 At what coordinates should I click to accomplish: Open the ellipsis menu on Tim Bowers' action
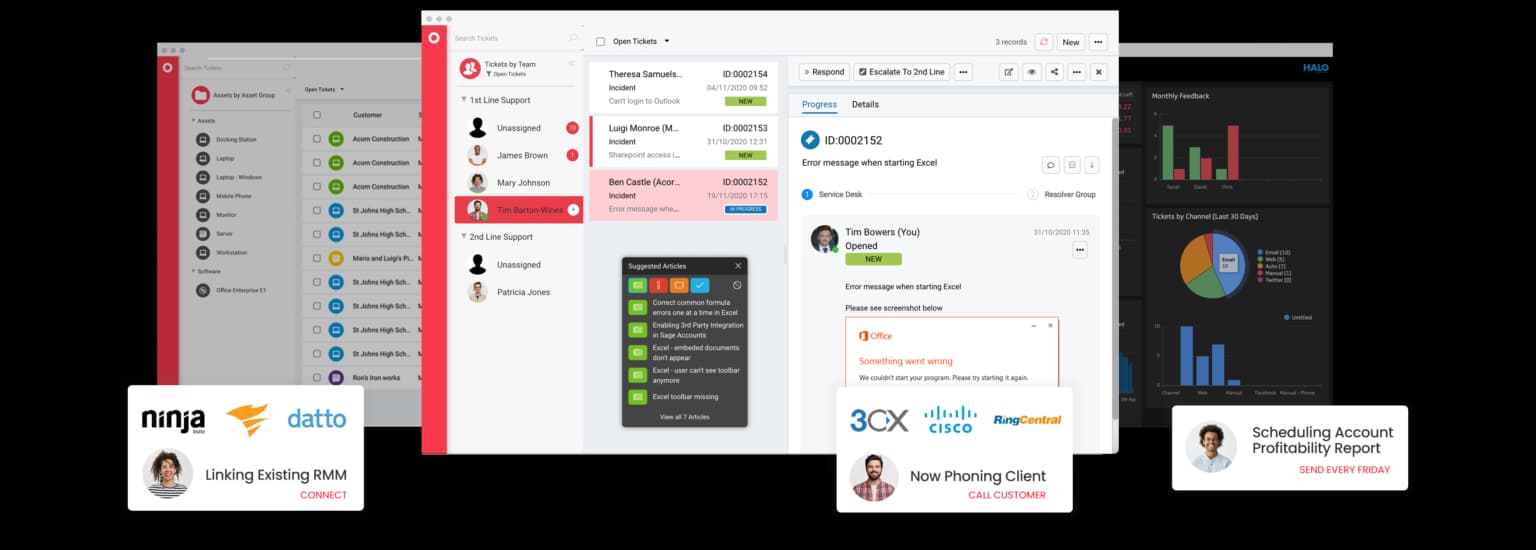[x=1079, y=250]
